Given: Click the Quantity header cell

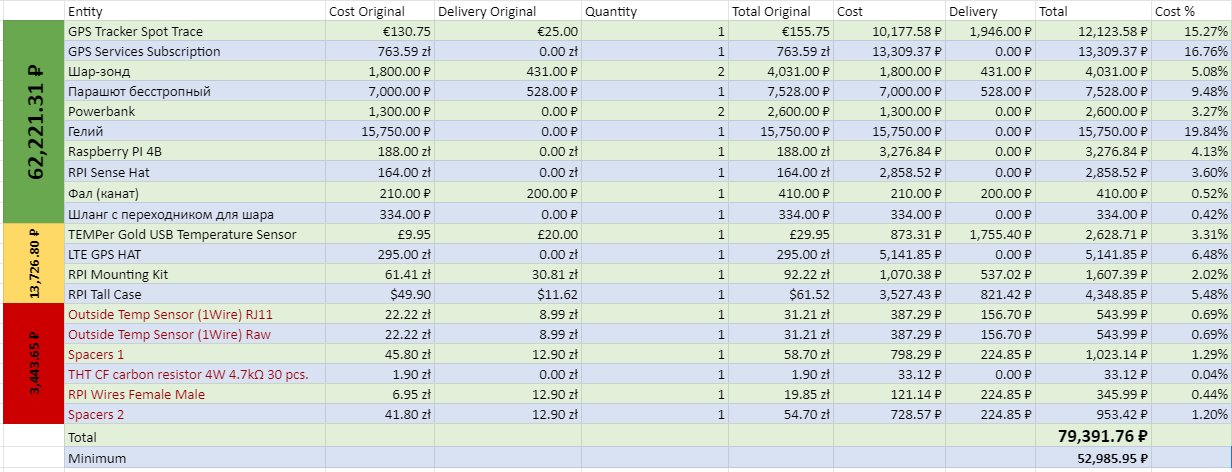Looking at the screenshot, I should point(654,11).
